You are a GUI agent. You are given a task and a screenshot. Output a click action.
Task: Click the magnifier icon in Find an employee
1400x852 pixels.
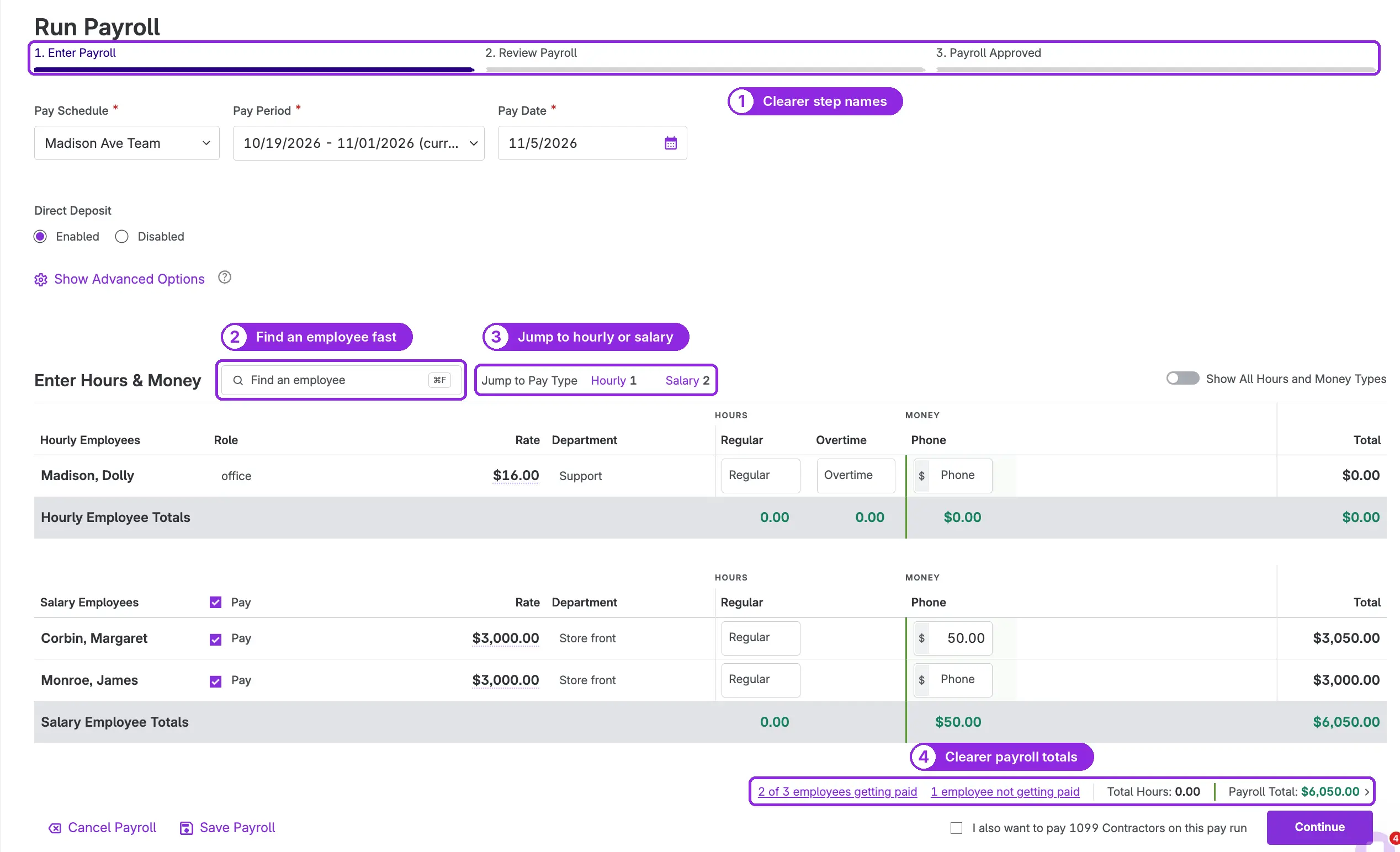[238, 380]
